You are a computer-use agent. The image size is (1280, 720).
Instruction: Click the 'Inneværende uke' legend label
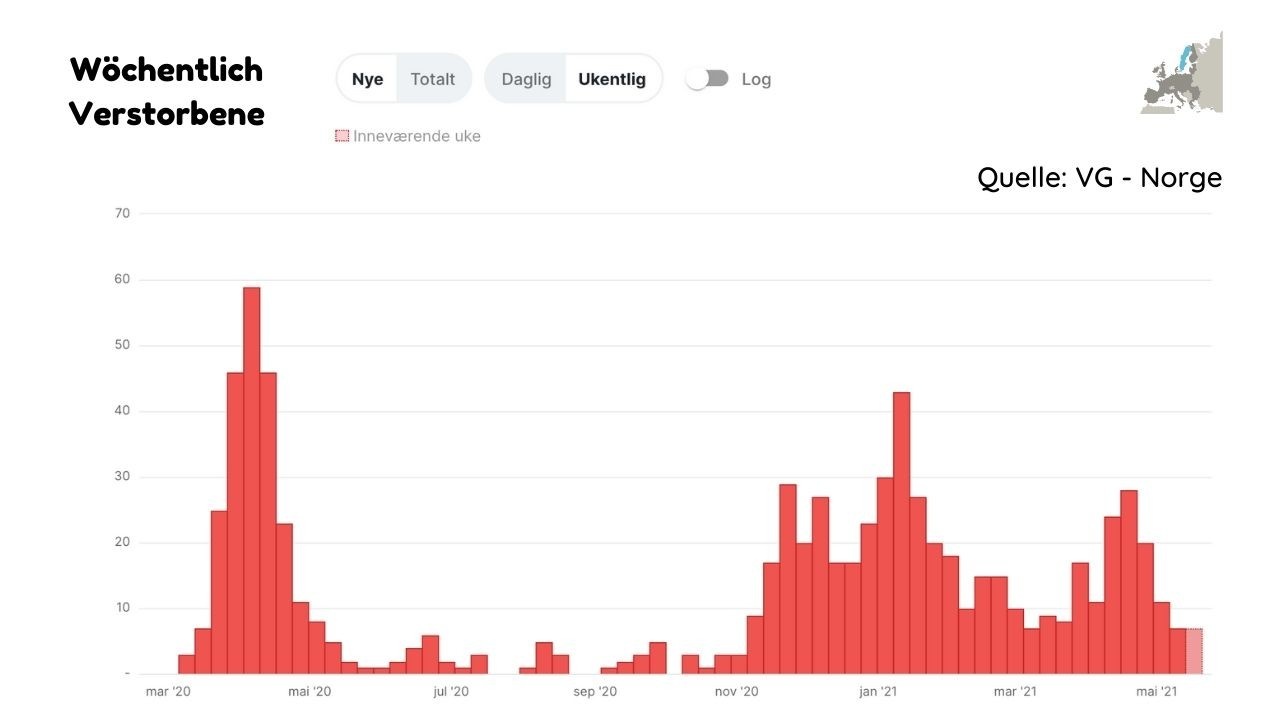coord(417,136)
